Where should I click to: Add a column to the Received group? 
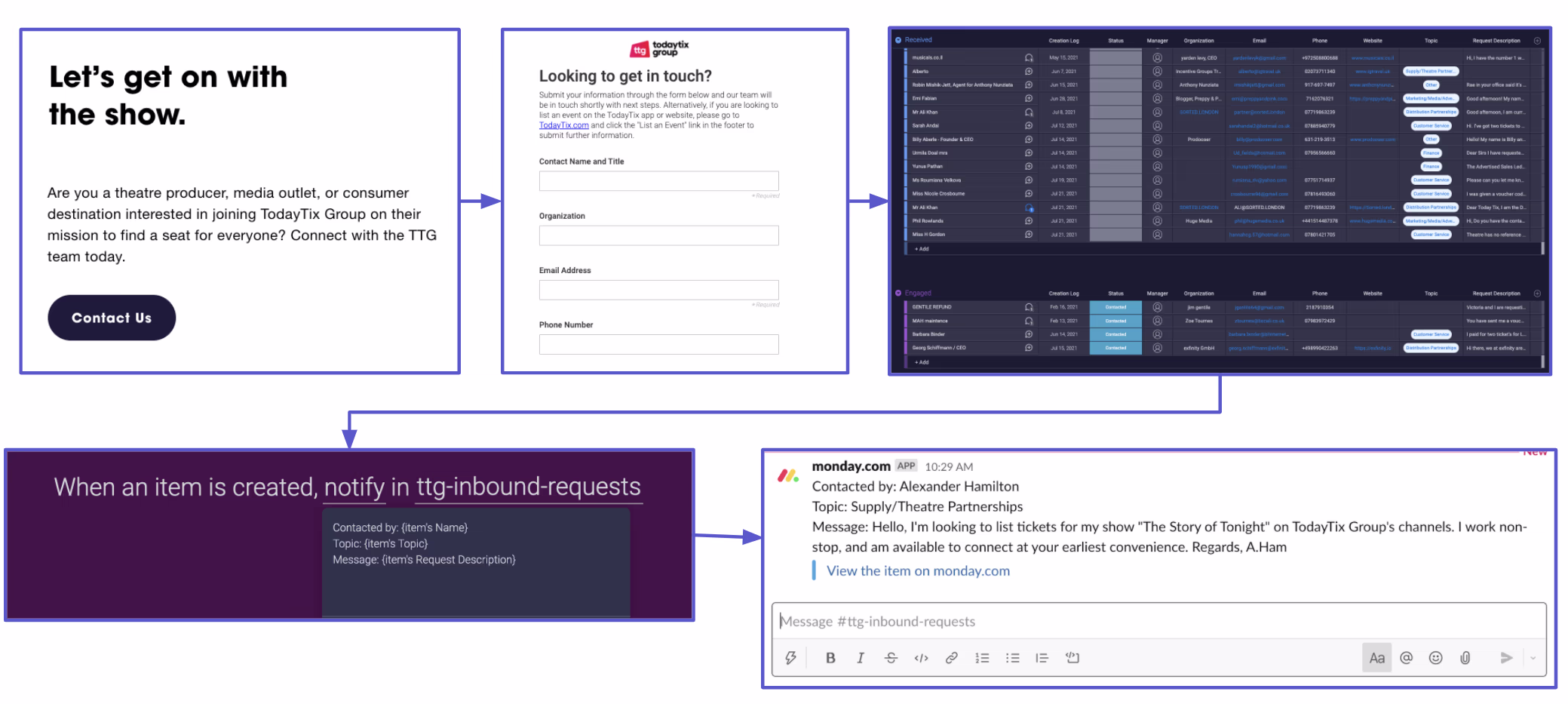point(1537,41)
